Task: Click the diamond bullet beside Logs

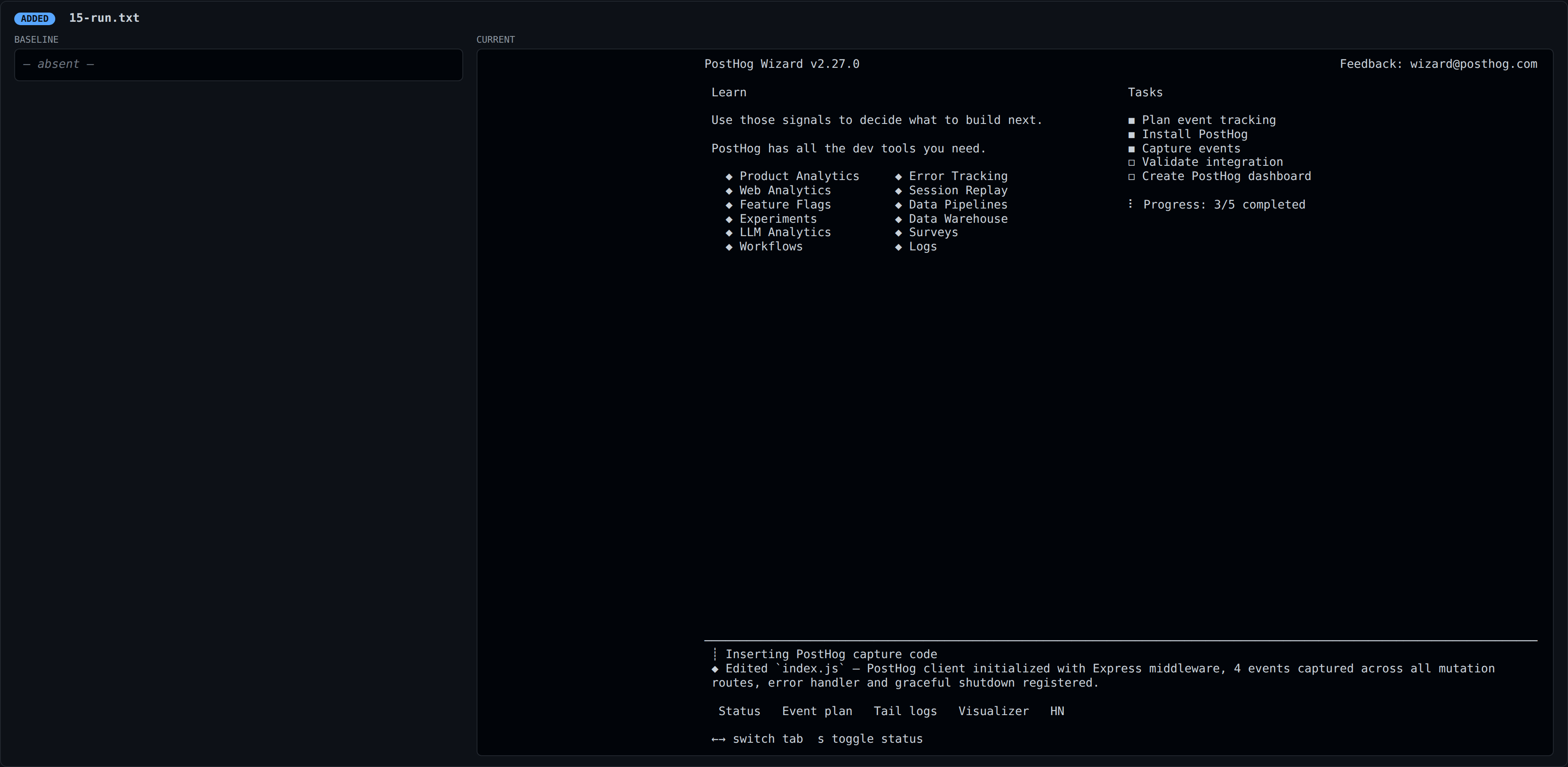Action: click(898, 247)
